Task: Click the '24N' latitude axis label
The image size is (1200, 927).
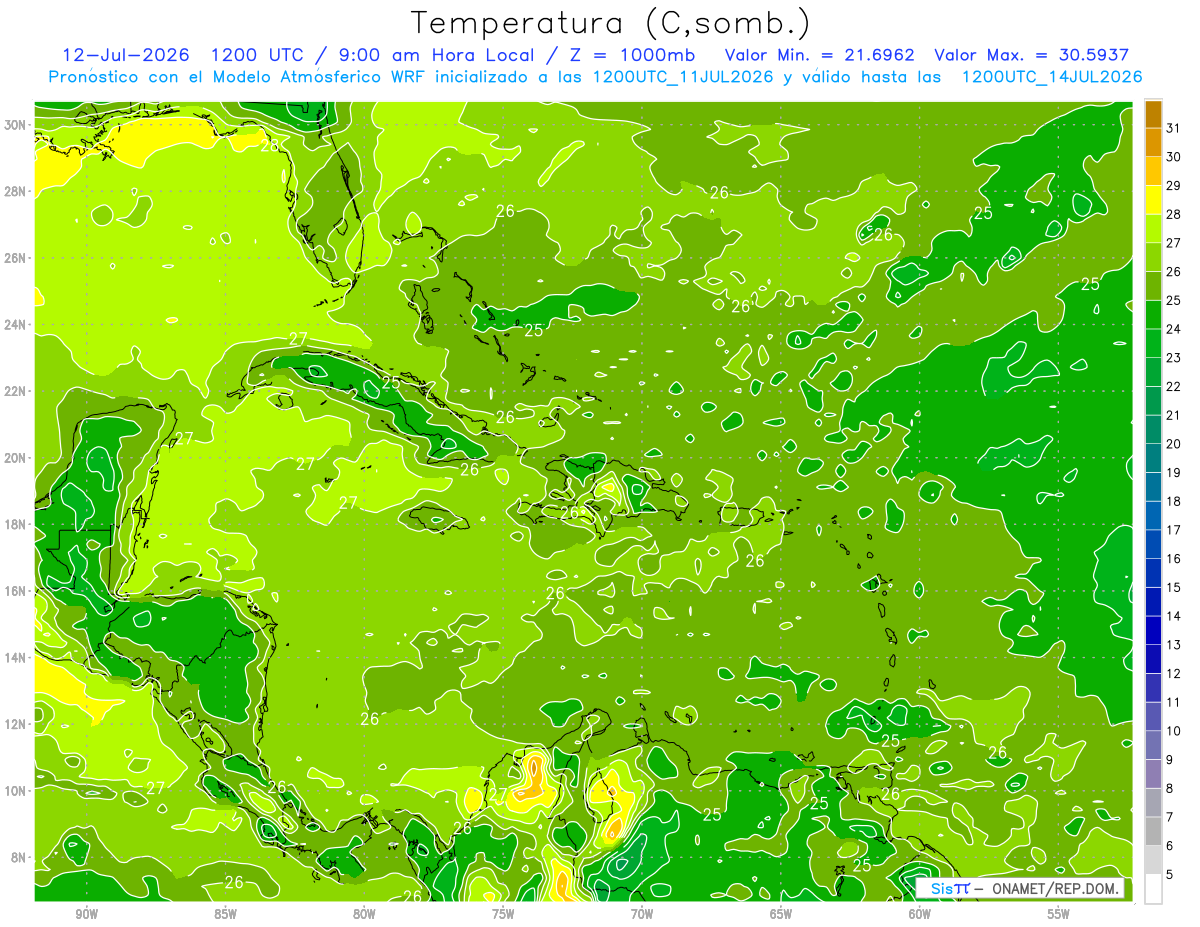Action: (15, 325)
